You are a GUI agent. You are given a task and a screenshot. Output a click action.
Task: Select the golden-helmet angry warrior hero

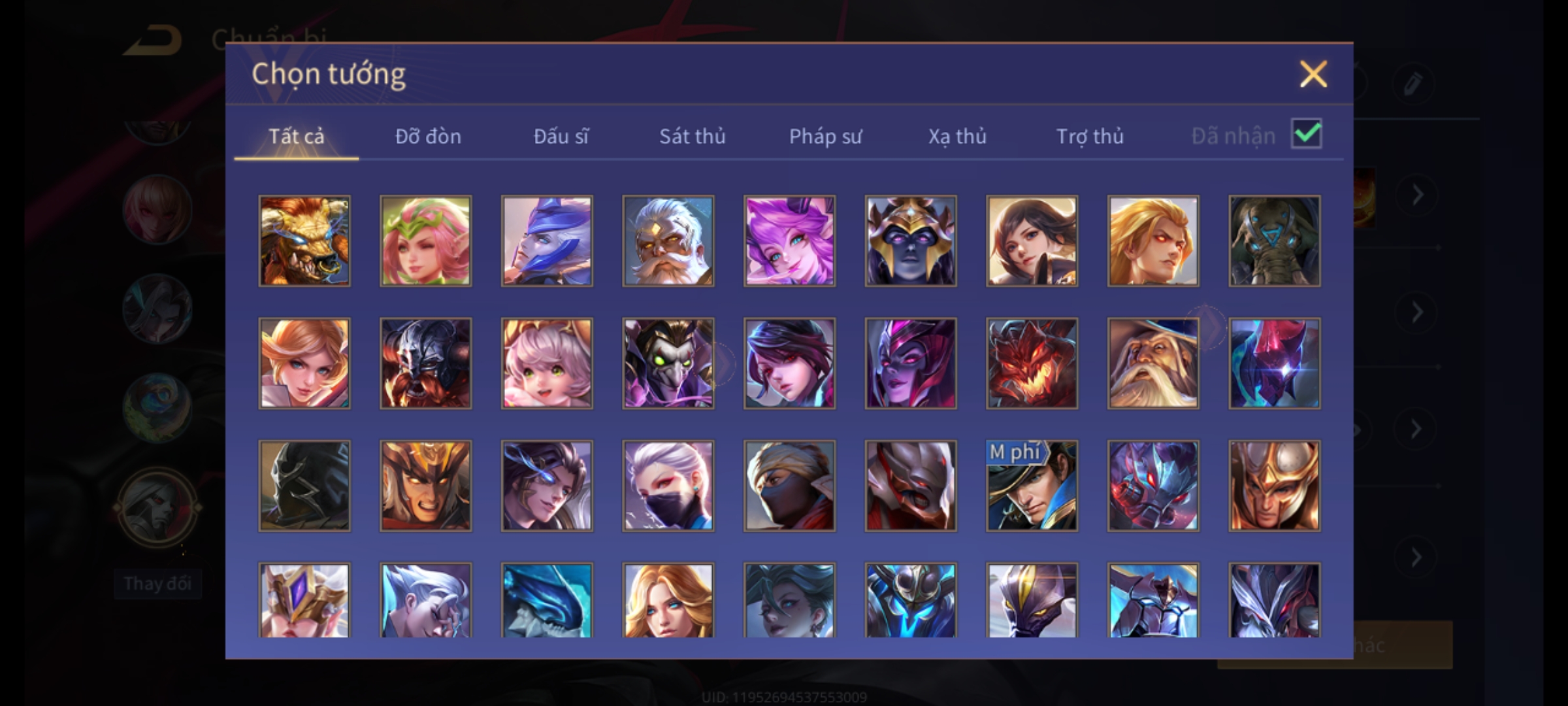pos(425,486)
